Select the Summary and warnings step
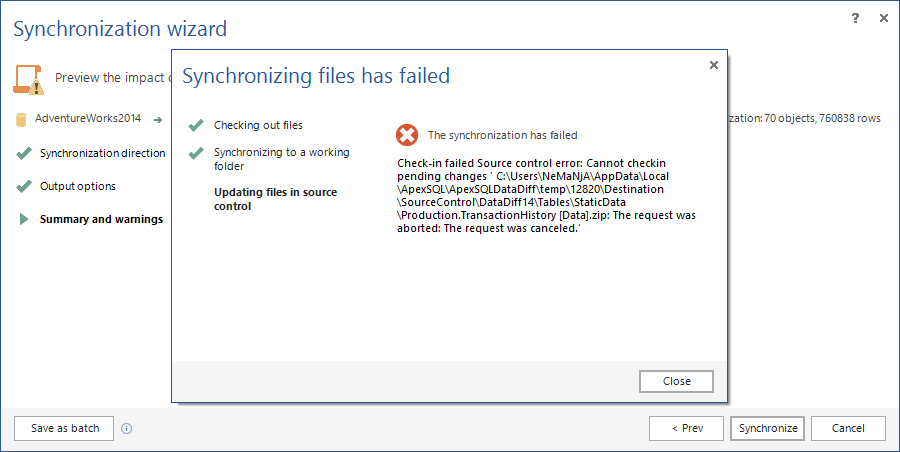 click(101, 219)
